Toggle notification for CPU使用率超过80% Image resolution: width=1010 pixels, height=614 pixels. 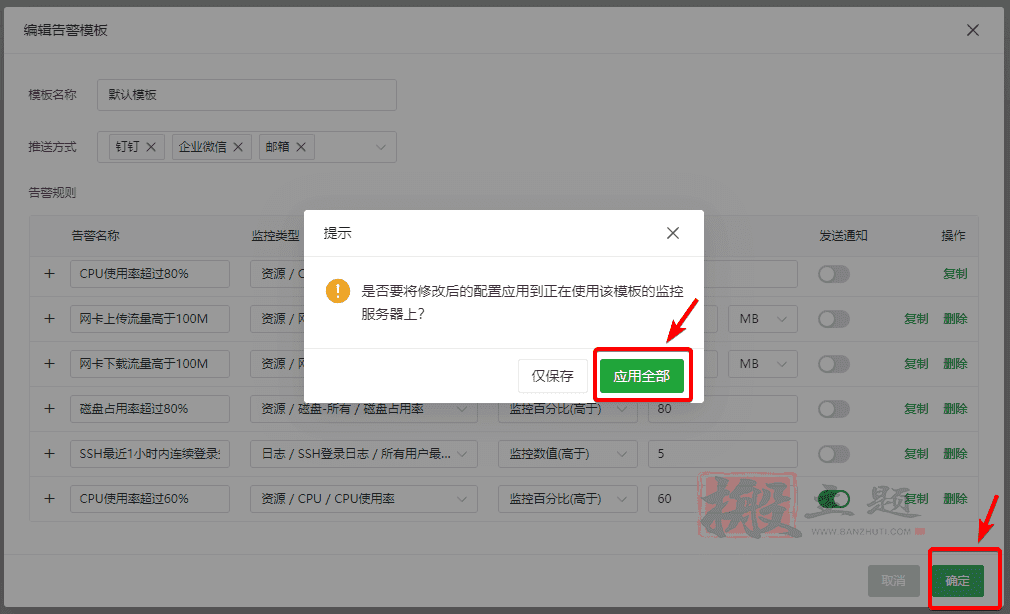point(834,274)
